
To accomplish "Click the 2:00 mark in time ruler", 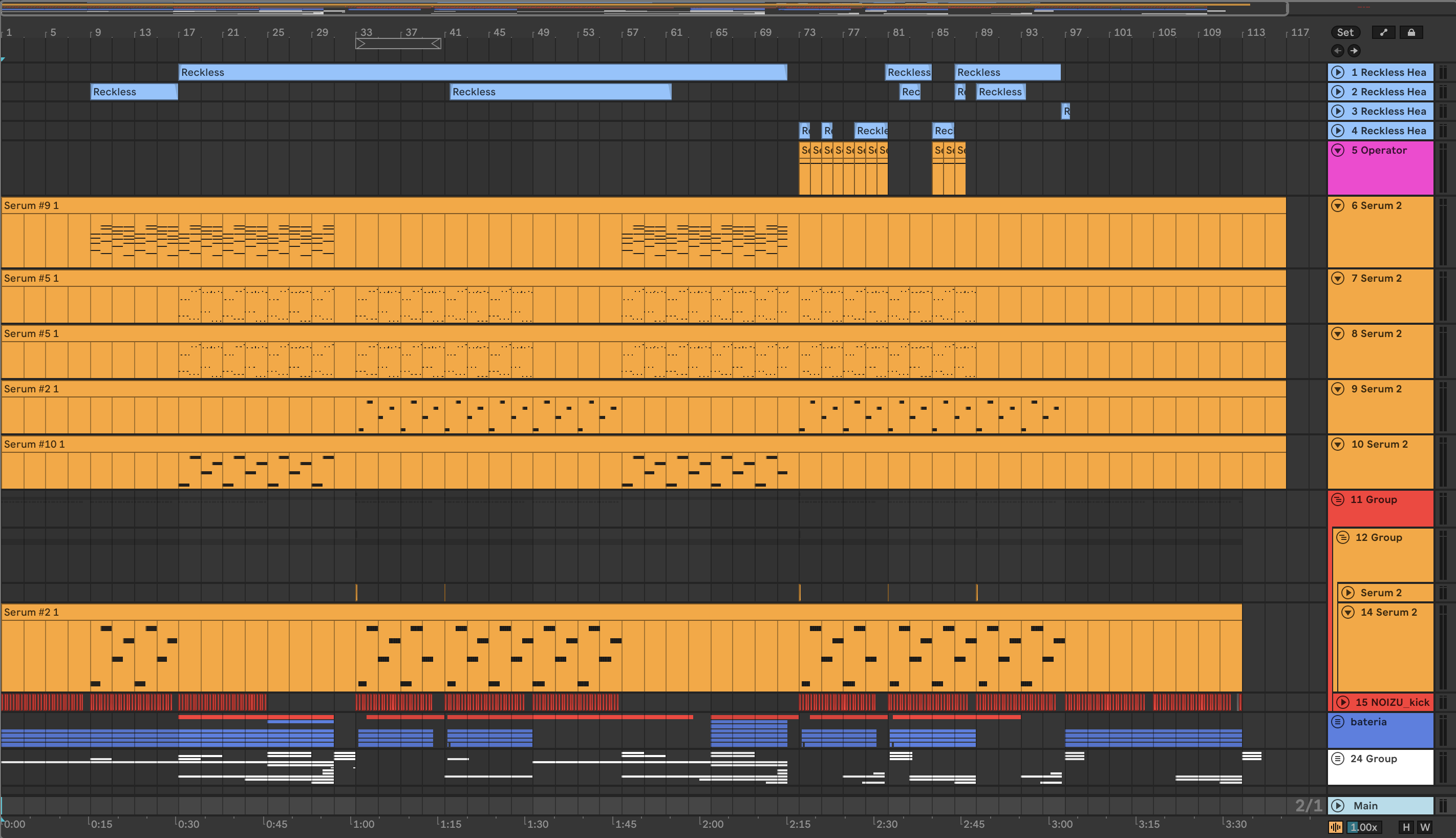I will click(712, 824).
